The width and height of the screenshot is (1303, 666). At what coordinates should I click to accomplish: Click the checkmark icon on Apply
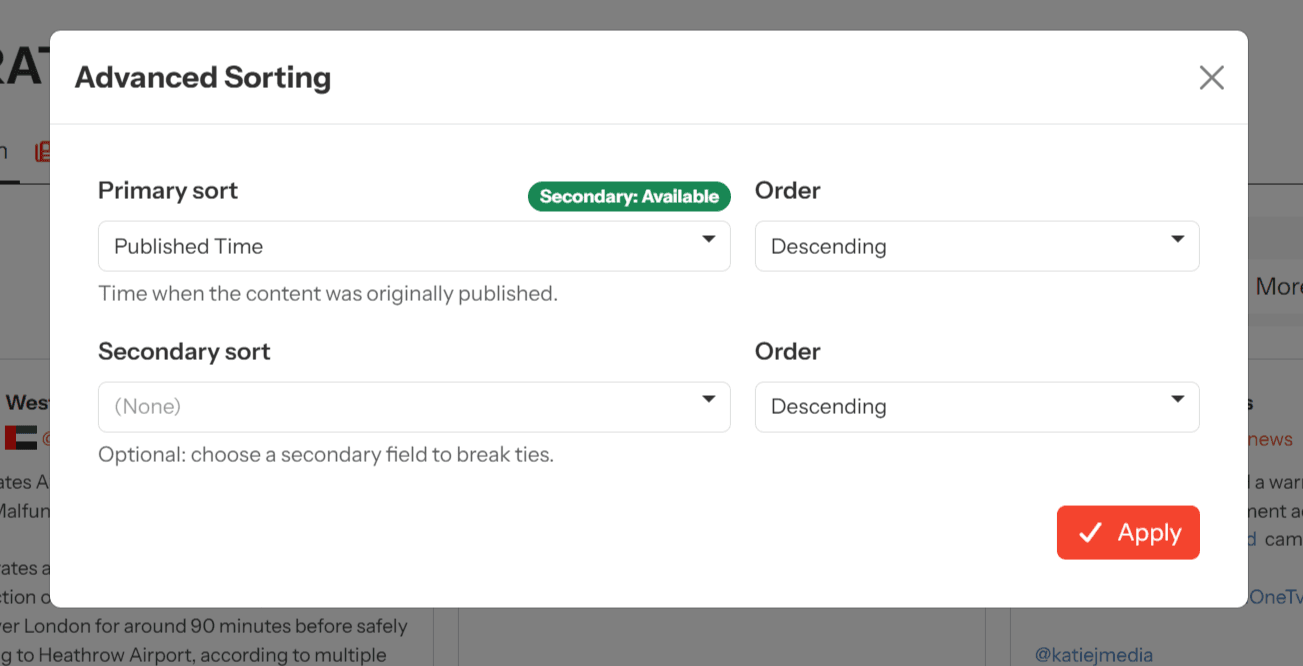(x=1091, y=533)
